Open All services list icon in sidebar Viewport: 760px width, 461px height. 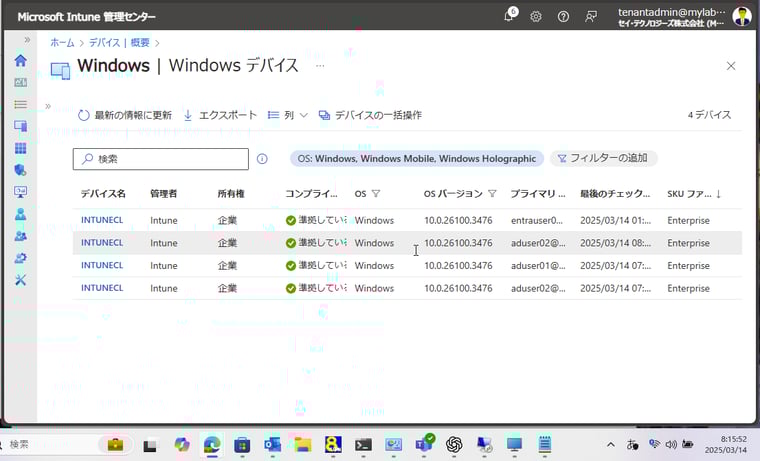[20, 104]
